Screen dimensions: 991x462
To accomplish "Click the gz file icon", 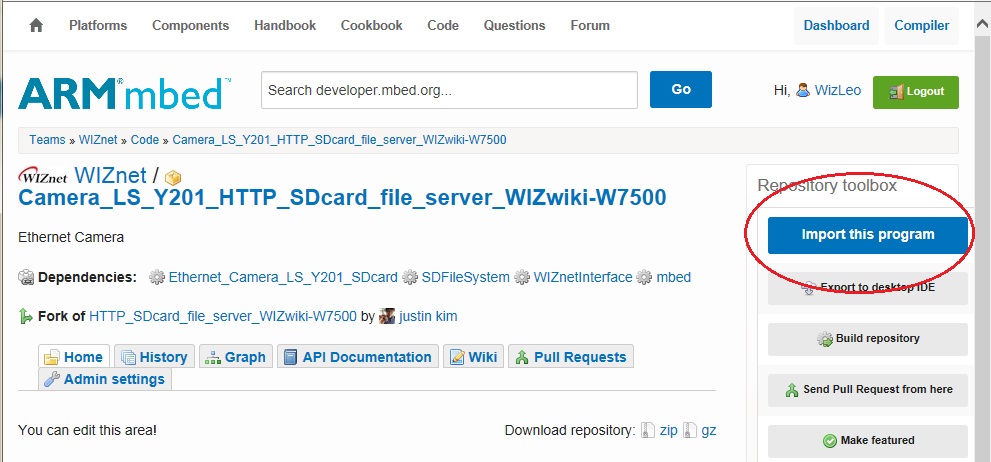I will [690, 430].
